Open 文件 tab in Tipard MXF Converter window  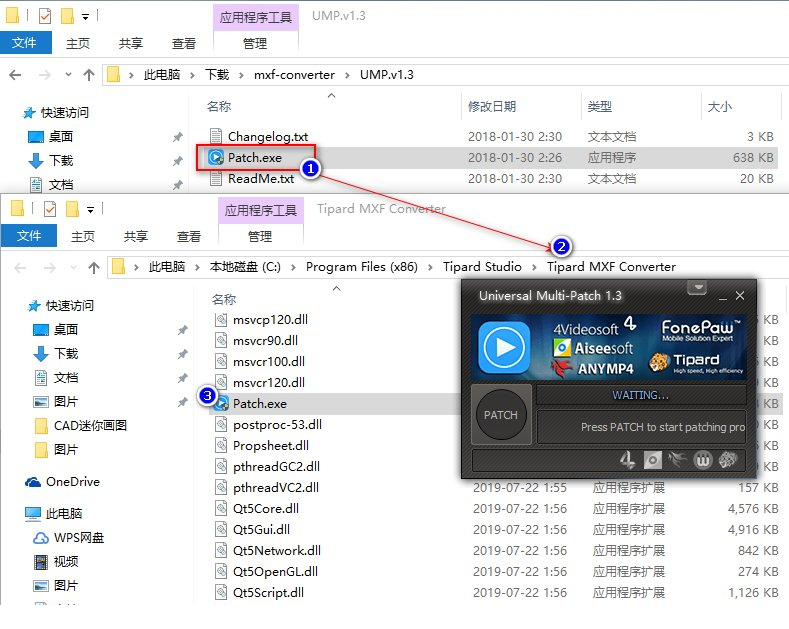point(29,235)
